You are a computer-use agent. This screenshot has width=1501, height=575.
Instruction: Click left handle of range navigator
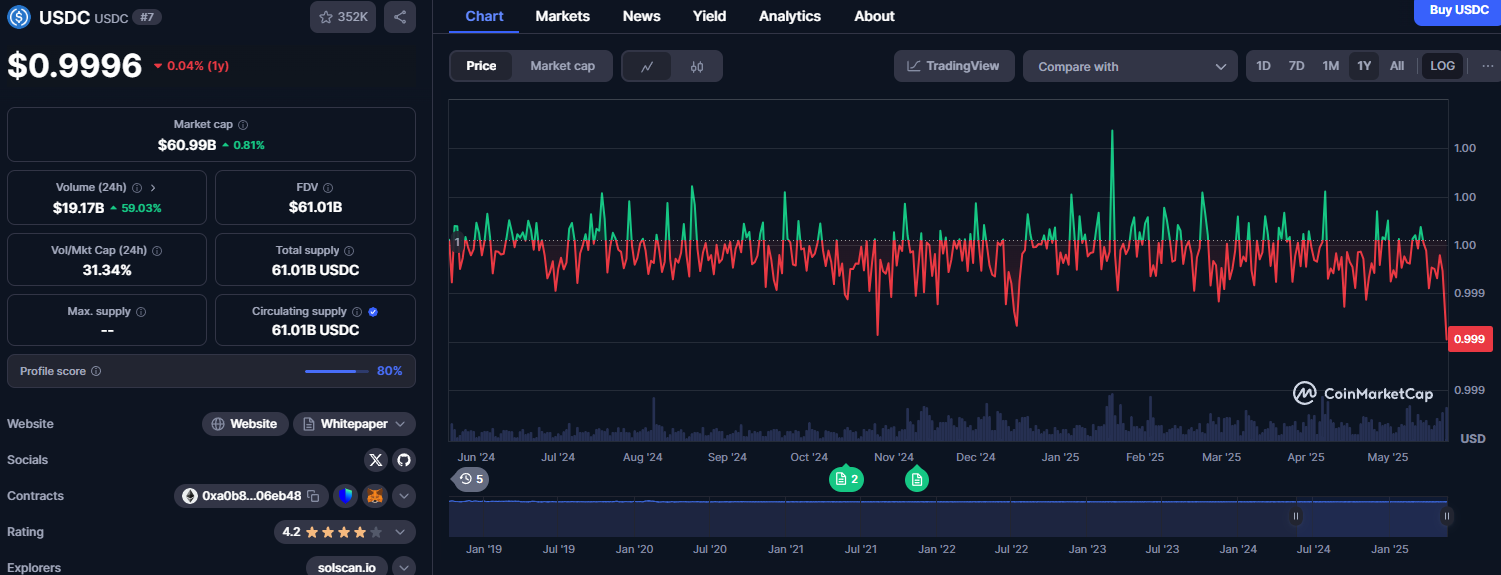(x=1296, y=517)
